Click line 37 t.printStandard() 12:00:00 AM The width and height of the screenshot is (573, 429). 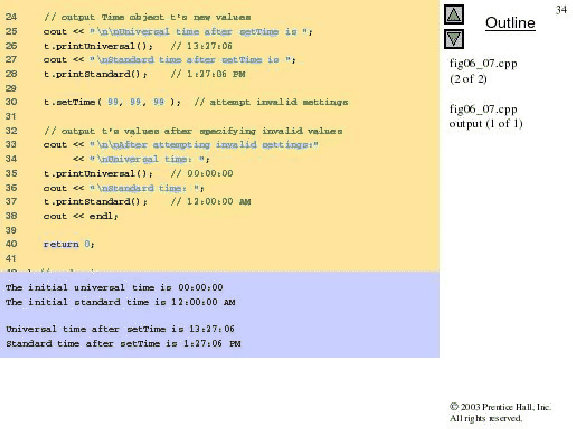click(x=147, y=202)
